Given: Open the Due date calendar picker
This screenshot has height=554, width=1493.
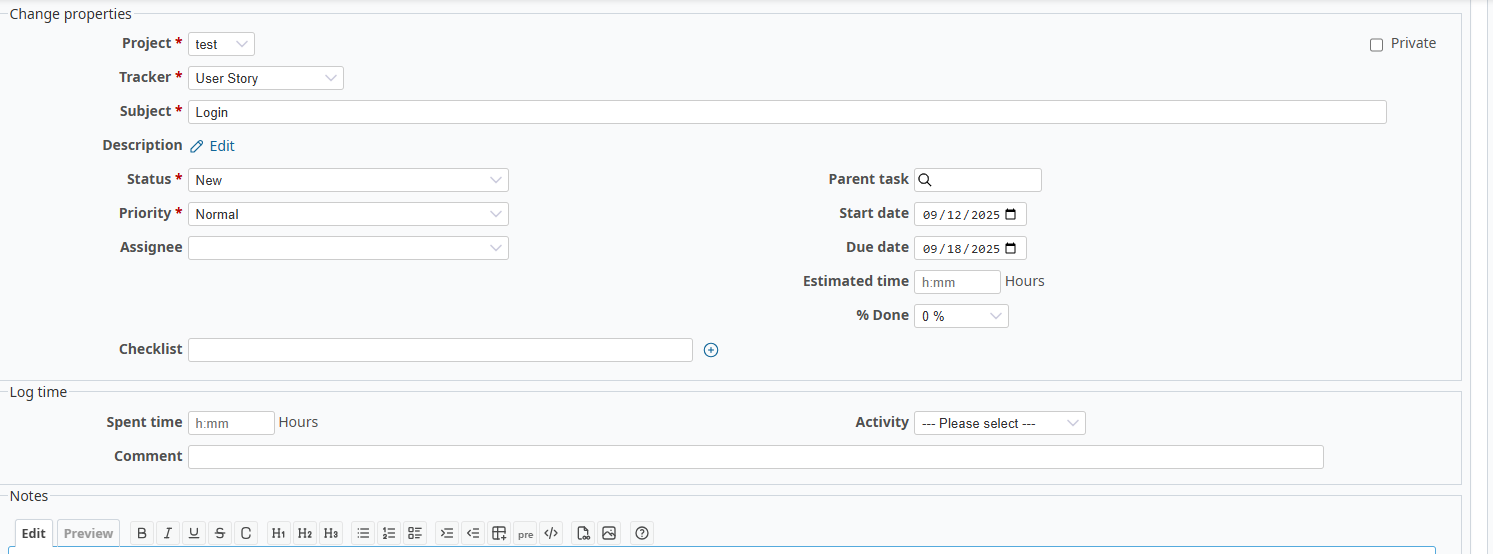Looking at the screenshot, I should pyautogui.click(x=1011, y=248).
